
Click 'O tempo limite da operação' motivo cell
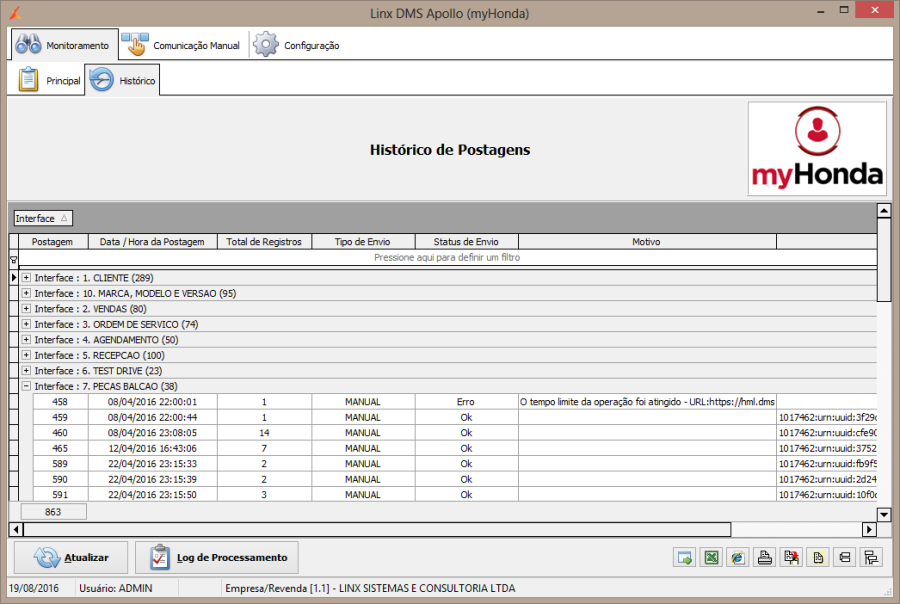click(x=647, y=402)
